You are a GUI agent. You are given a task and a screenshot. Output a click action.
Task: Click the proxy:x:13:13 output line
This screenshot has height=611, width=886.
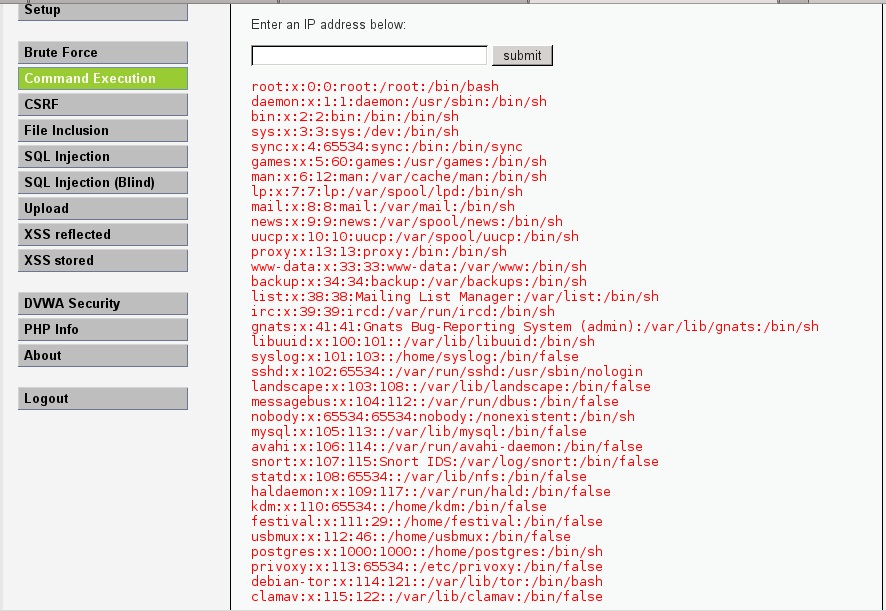click(x=379, y=252)
